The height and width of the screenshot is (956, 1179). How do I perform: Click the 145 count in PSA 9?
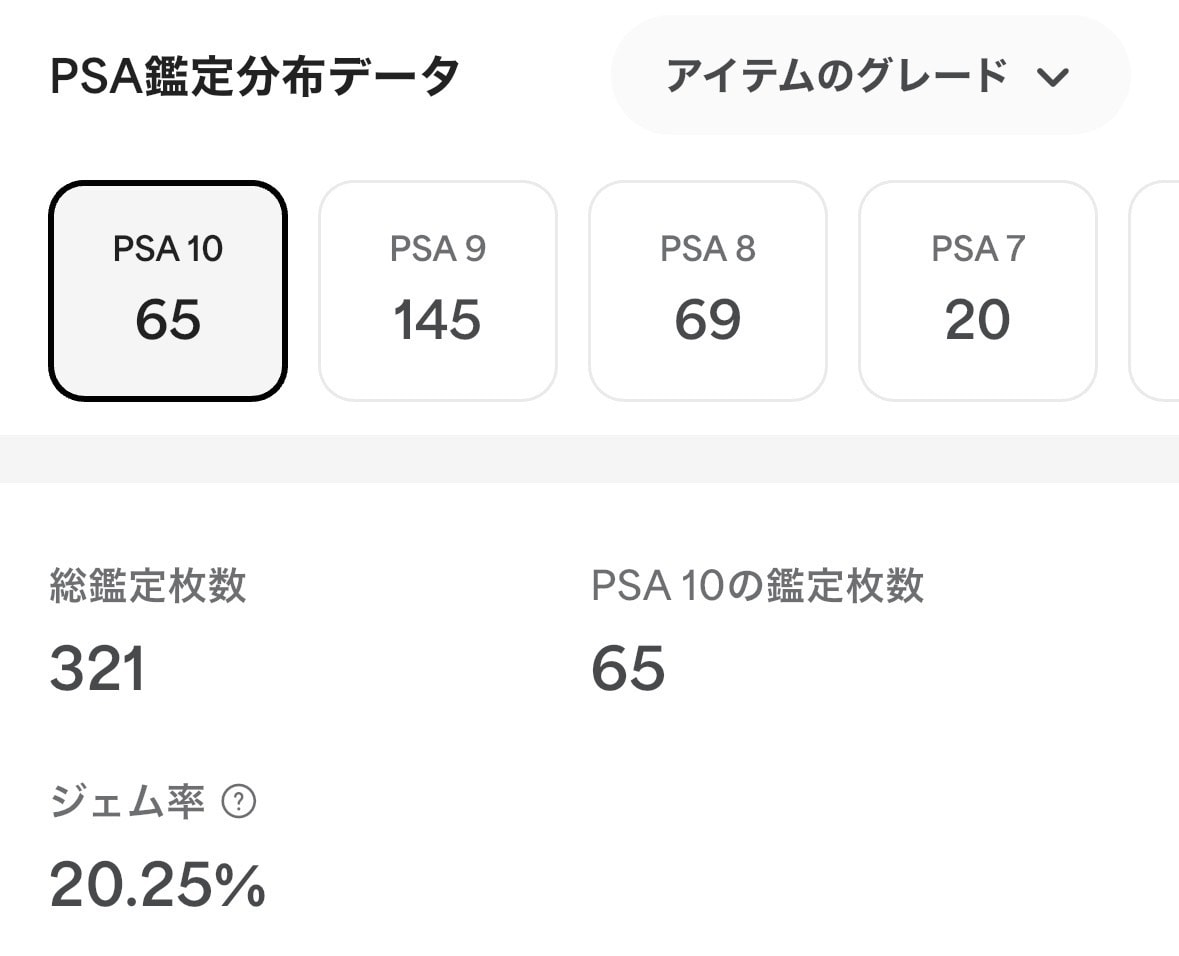(x=437, y=320)
